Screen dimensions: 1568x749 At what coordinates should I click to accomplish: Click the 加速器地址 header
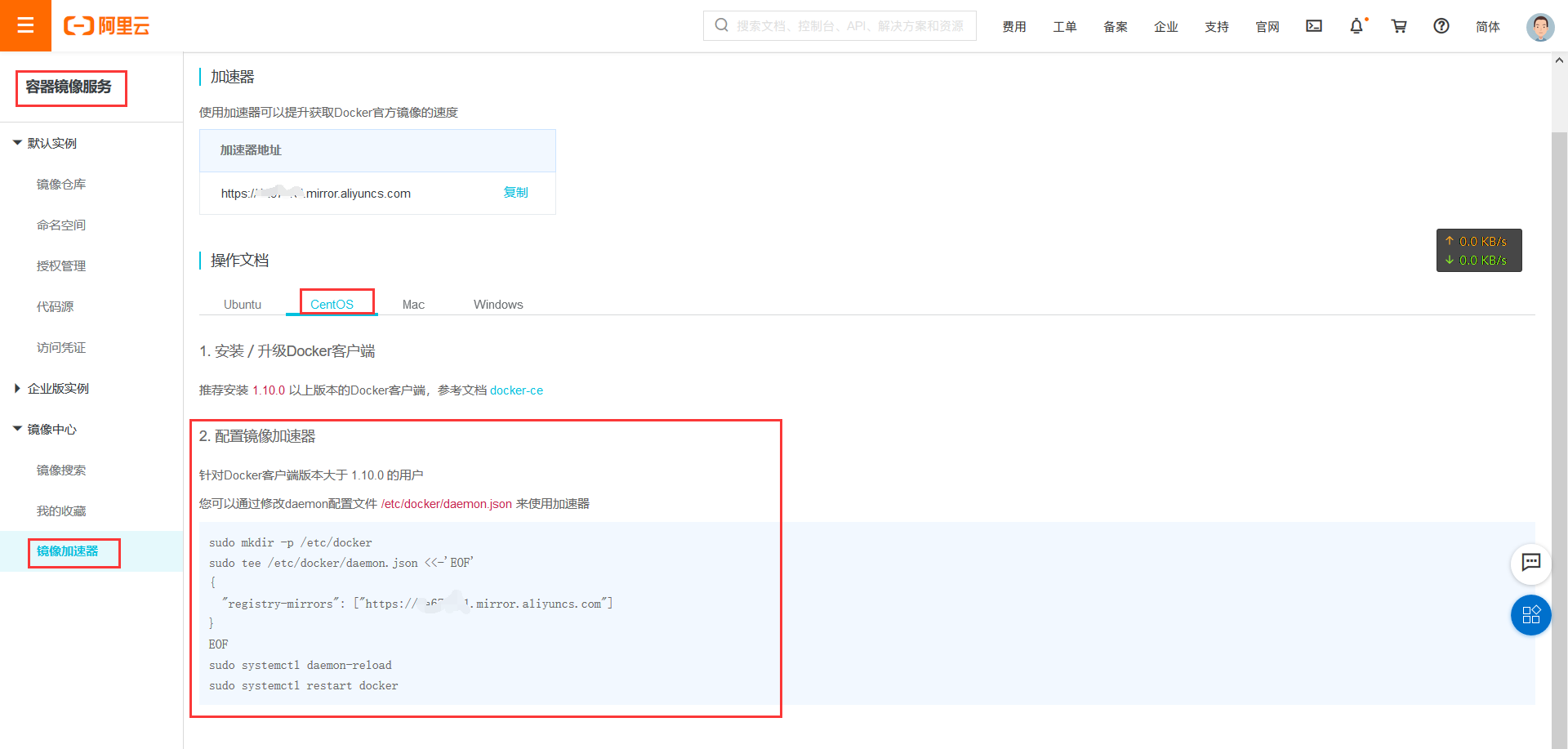[251, 150]
